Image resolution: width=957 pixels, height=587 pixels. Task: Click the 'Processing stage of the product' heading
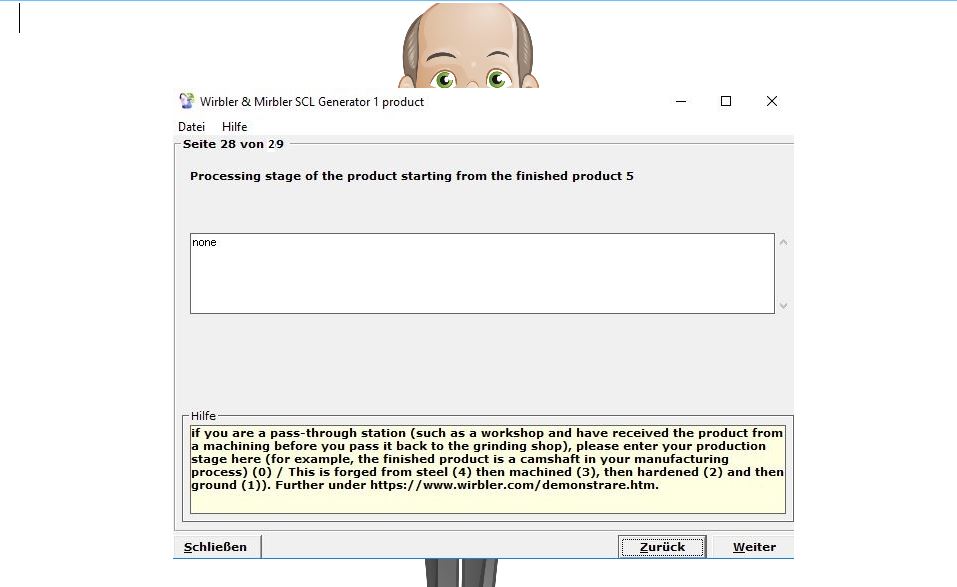(411, 176)
